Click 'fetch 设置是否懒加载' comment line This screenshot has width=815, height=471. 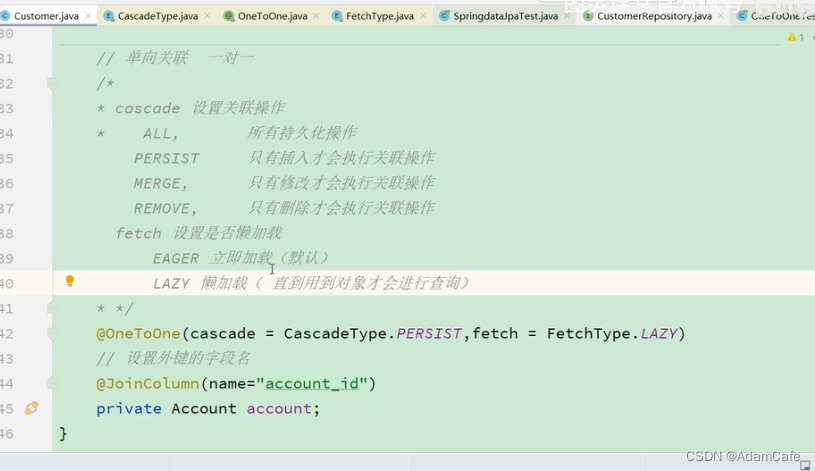(x=199, y=233)
